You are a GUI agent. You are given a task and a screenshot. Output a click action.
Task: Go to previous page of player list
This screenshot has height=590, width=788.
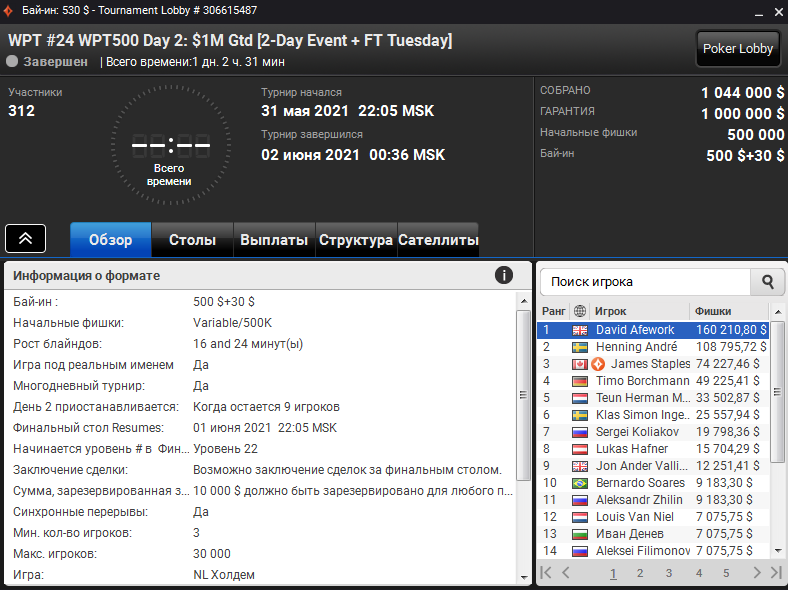[x=566, y=572]
